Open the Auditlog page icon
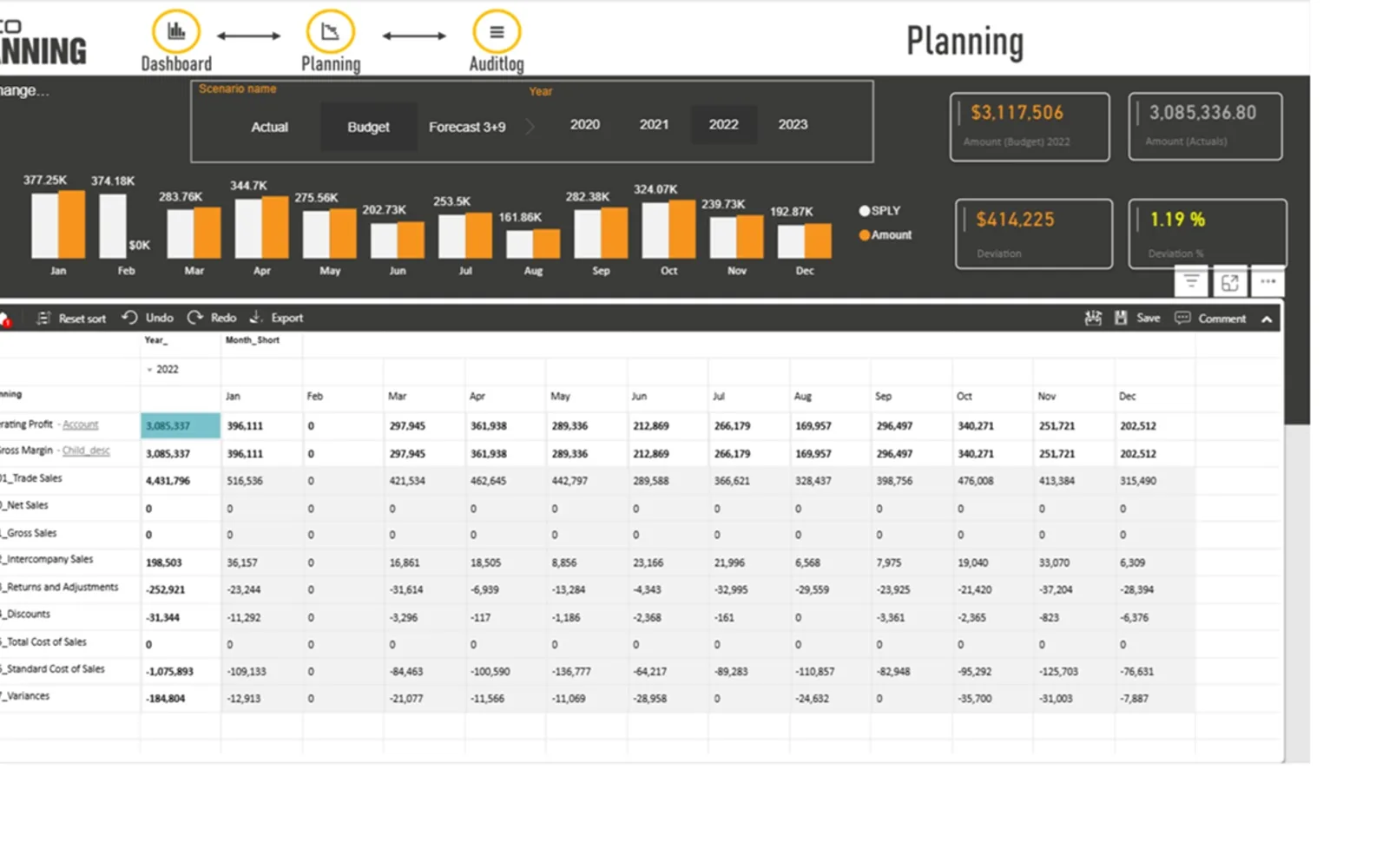 click(x=497, y=32)
